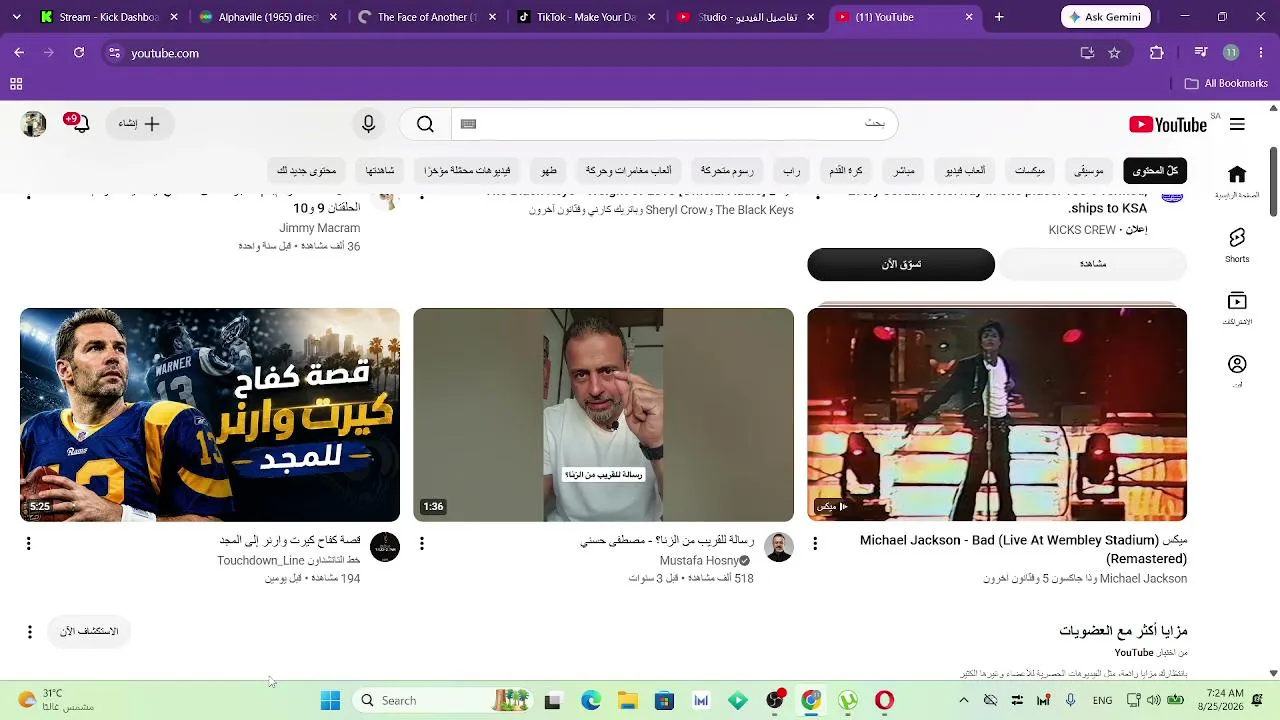The height and width of the screenshot is (720, 1280).
Task: Select the 'كرة القدم' filter chip
Action: [x=846, y=171]
